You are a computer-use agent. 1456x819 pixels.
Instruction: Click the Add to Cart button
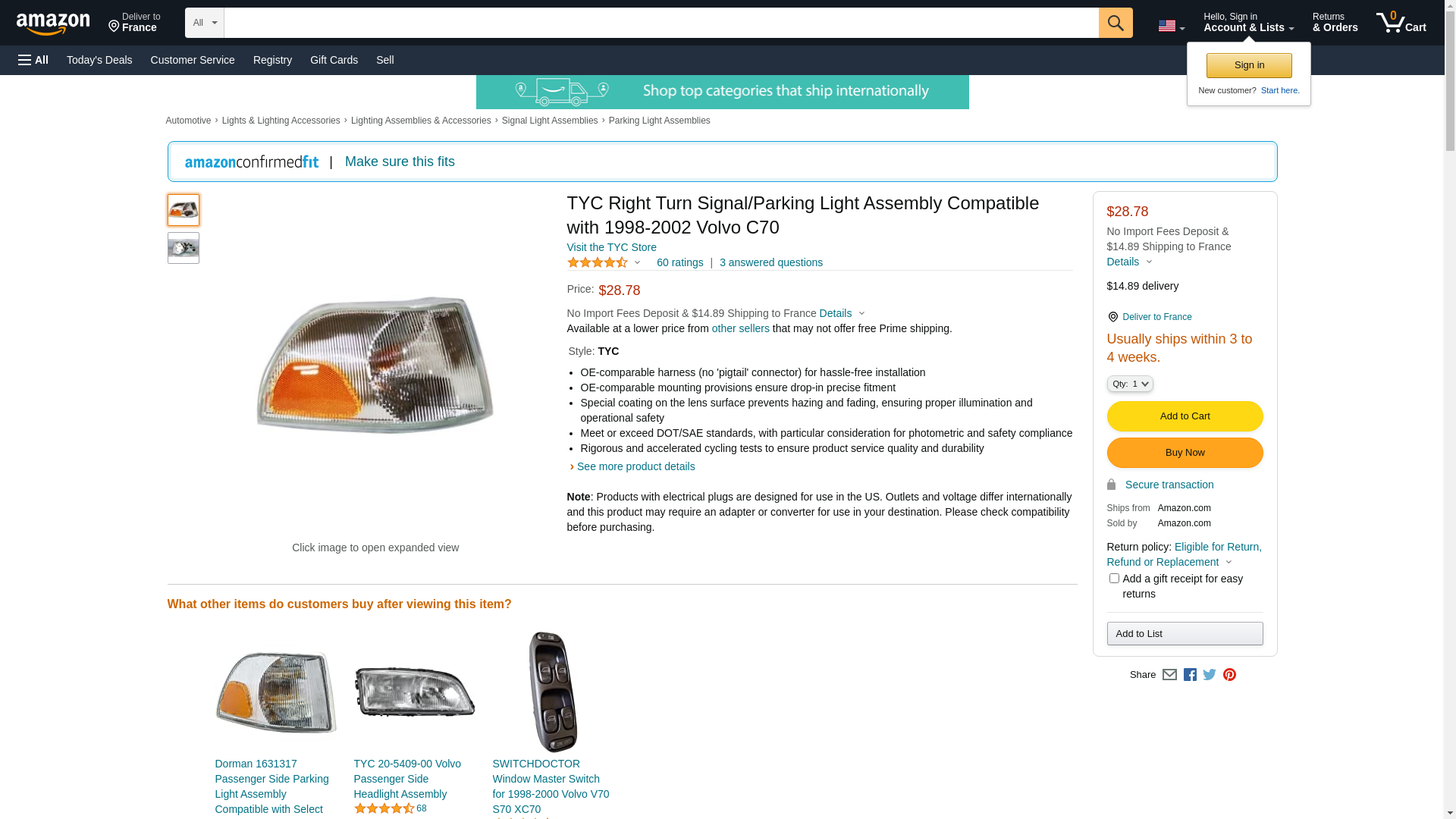[x=1185, y=416]
